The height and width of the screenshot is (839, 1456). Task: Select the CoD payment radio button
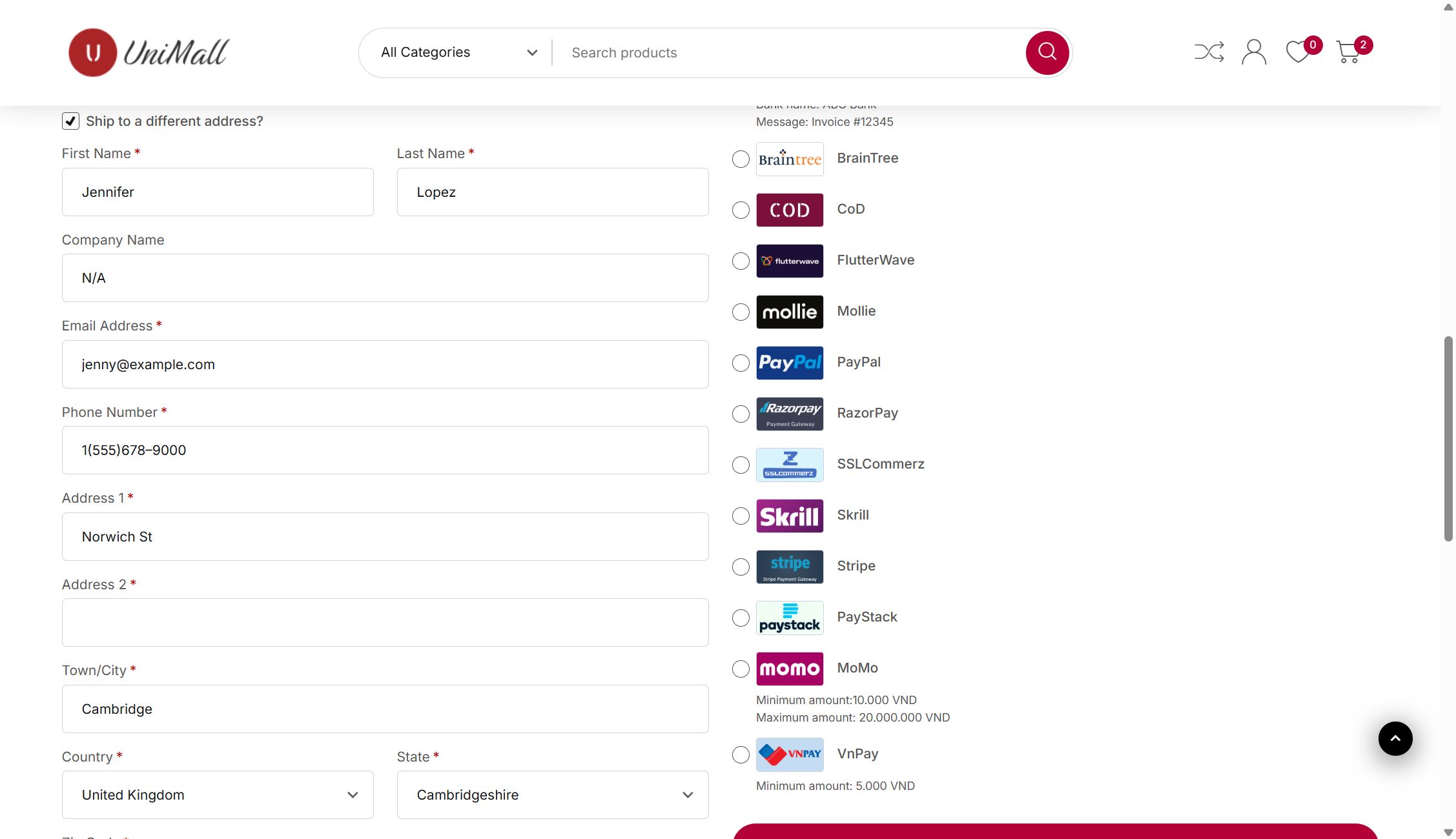click(741, 210)
